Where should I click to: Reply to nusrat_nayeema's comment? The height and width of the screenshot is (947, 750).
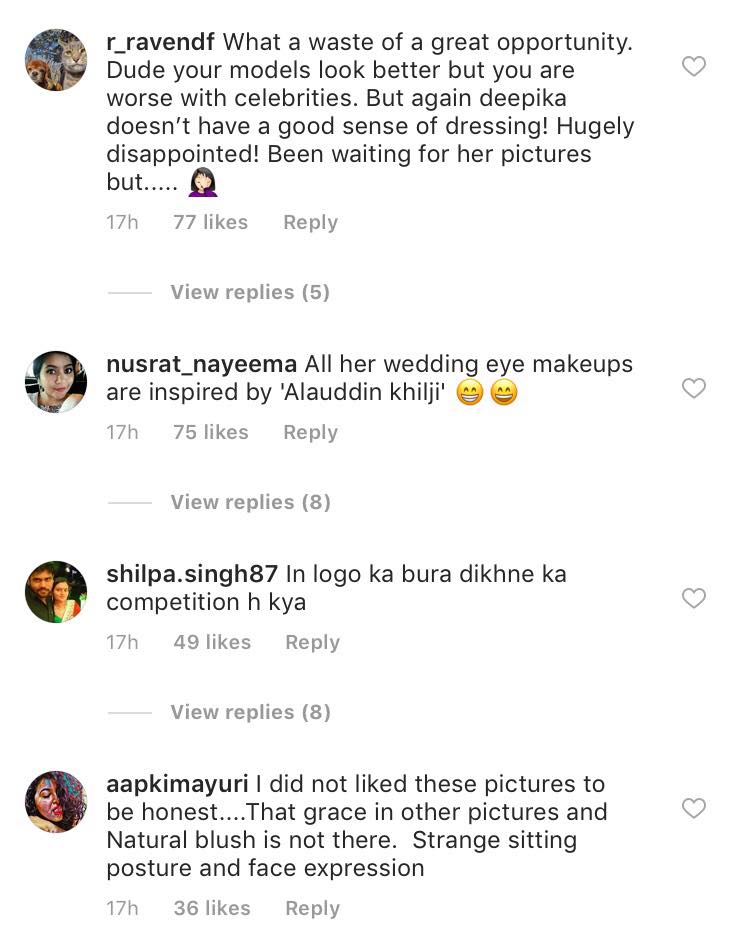(x=310, y=432)
